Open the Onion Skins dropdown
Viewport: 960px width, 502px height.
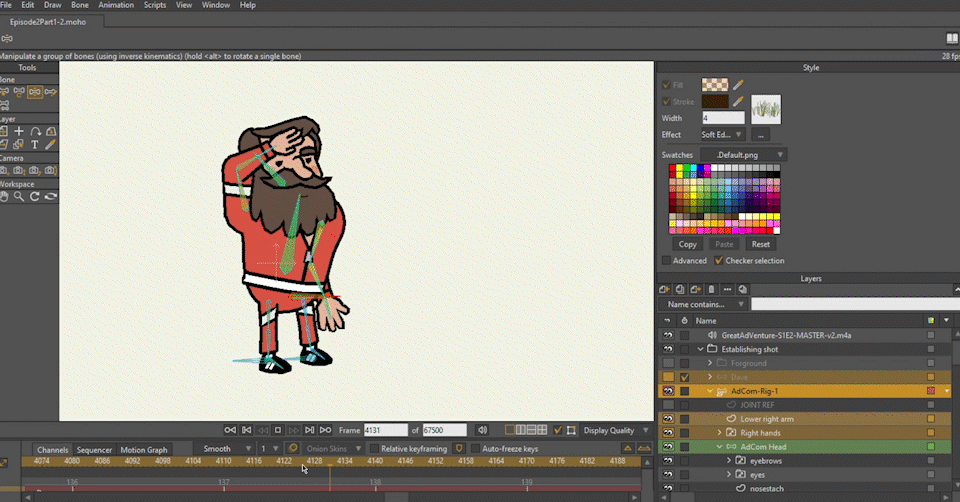click(333, 449)
